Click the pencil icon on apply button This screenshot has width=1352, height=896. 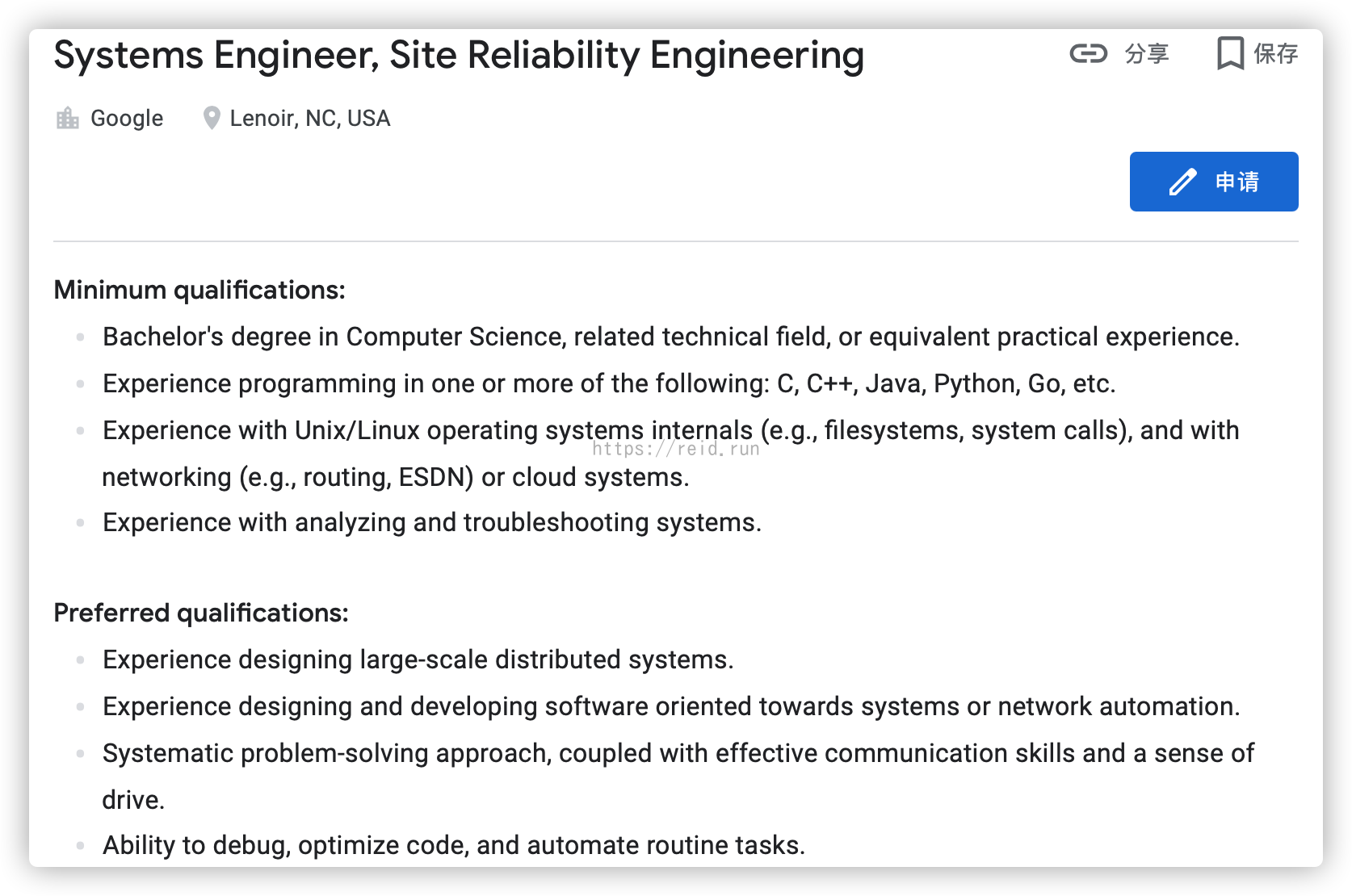[x=1182, y=182]
